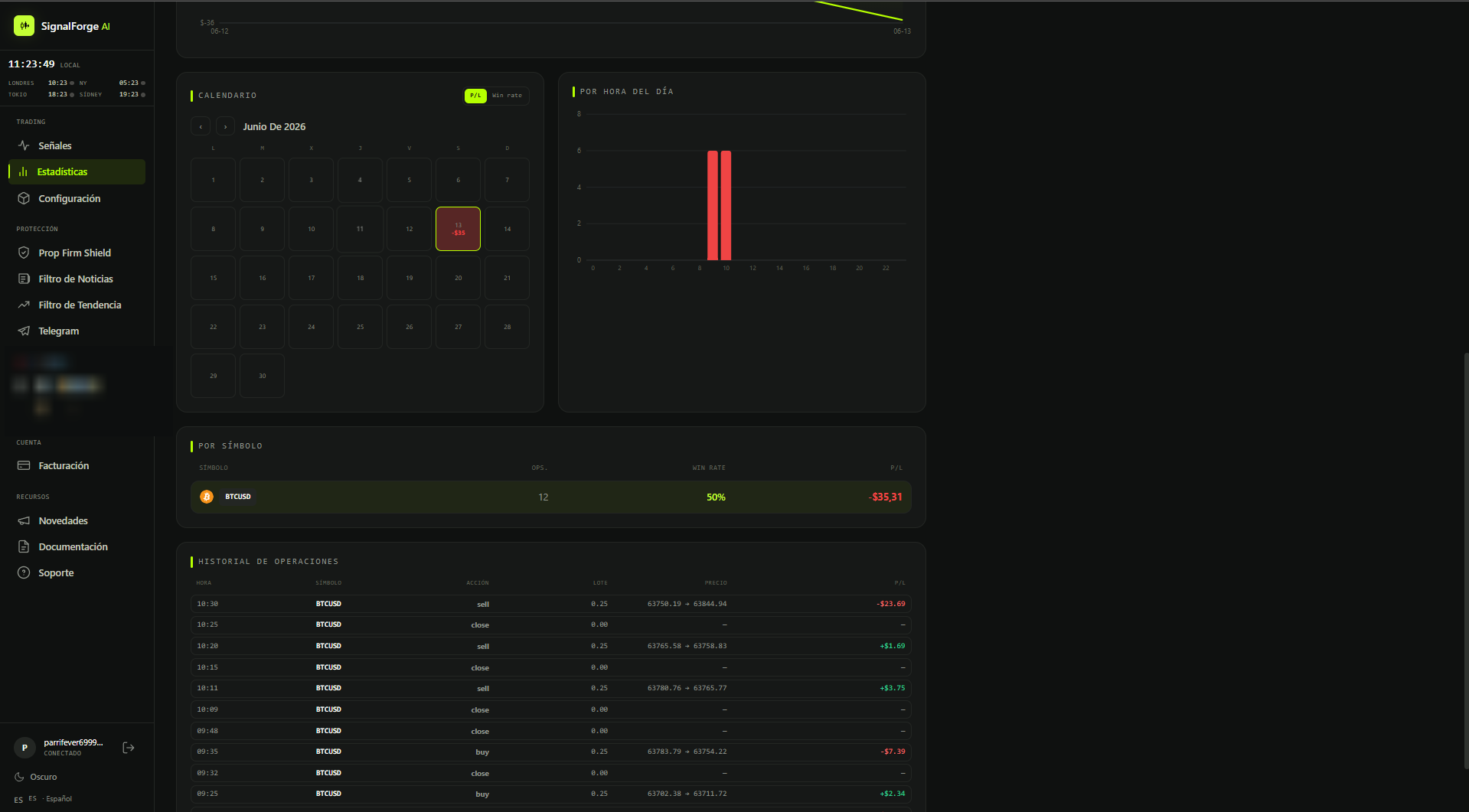The width and height of the screenshot is (1469, 812).
Task: Select calendar day 12
Action: (409, 229)
